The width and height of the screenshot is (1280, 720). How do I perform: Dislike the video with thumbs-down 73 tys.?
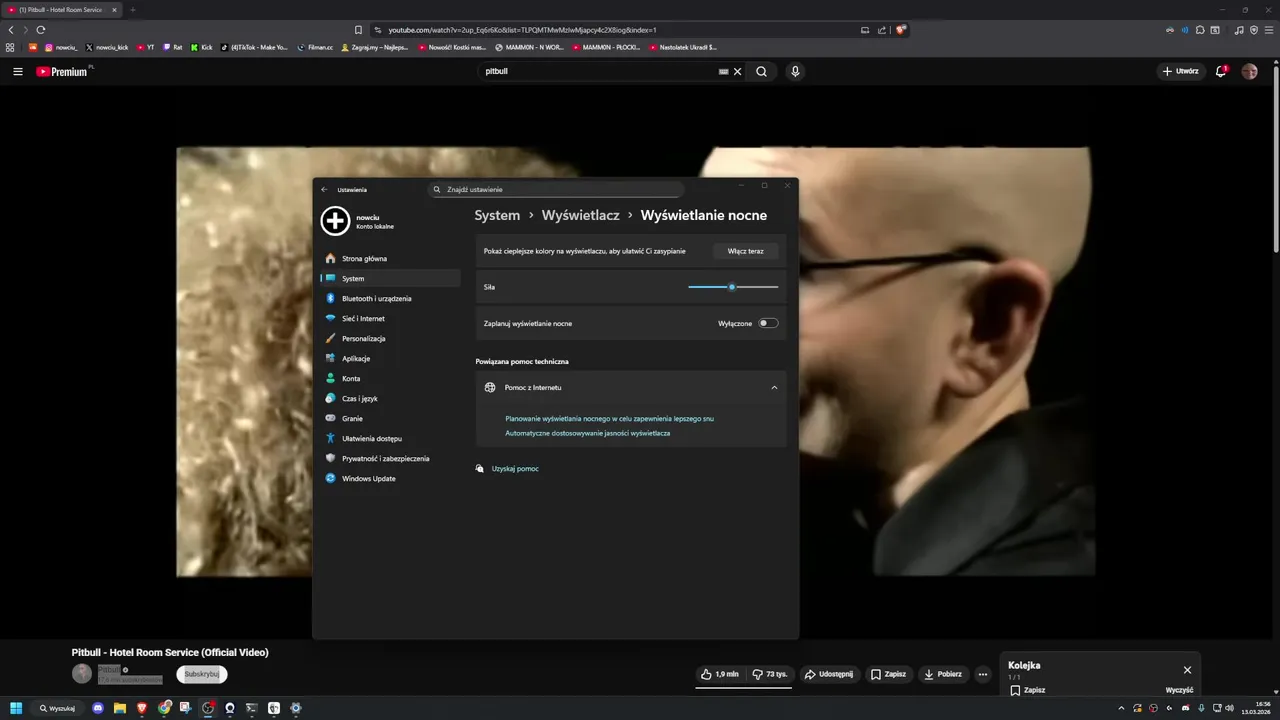pyautogui.click(x=770, y=674)
